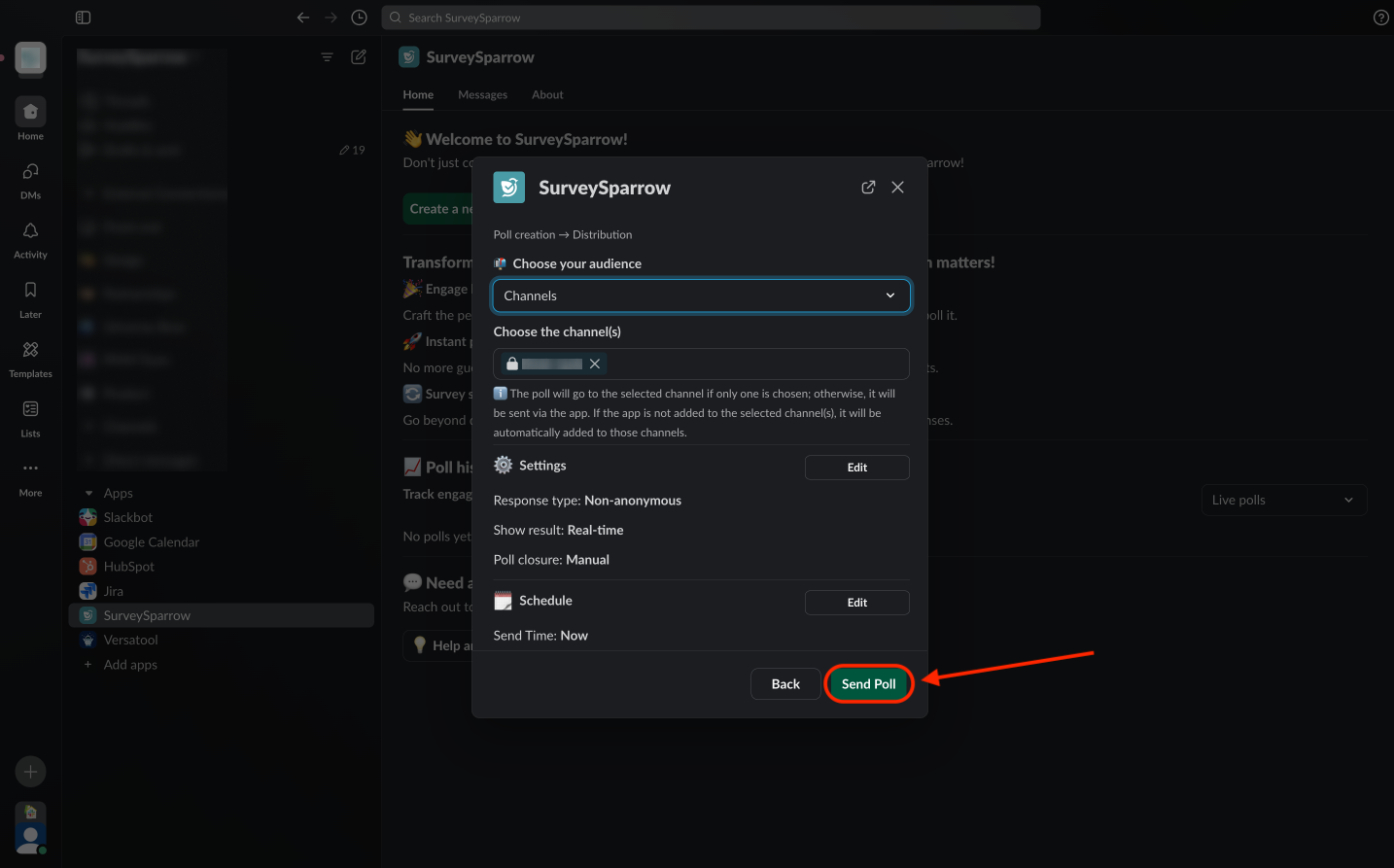Open Templates in the sidebar
The width and height of the screenshot is (1394, 868).
[30, 357]
